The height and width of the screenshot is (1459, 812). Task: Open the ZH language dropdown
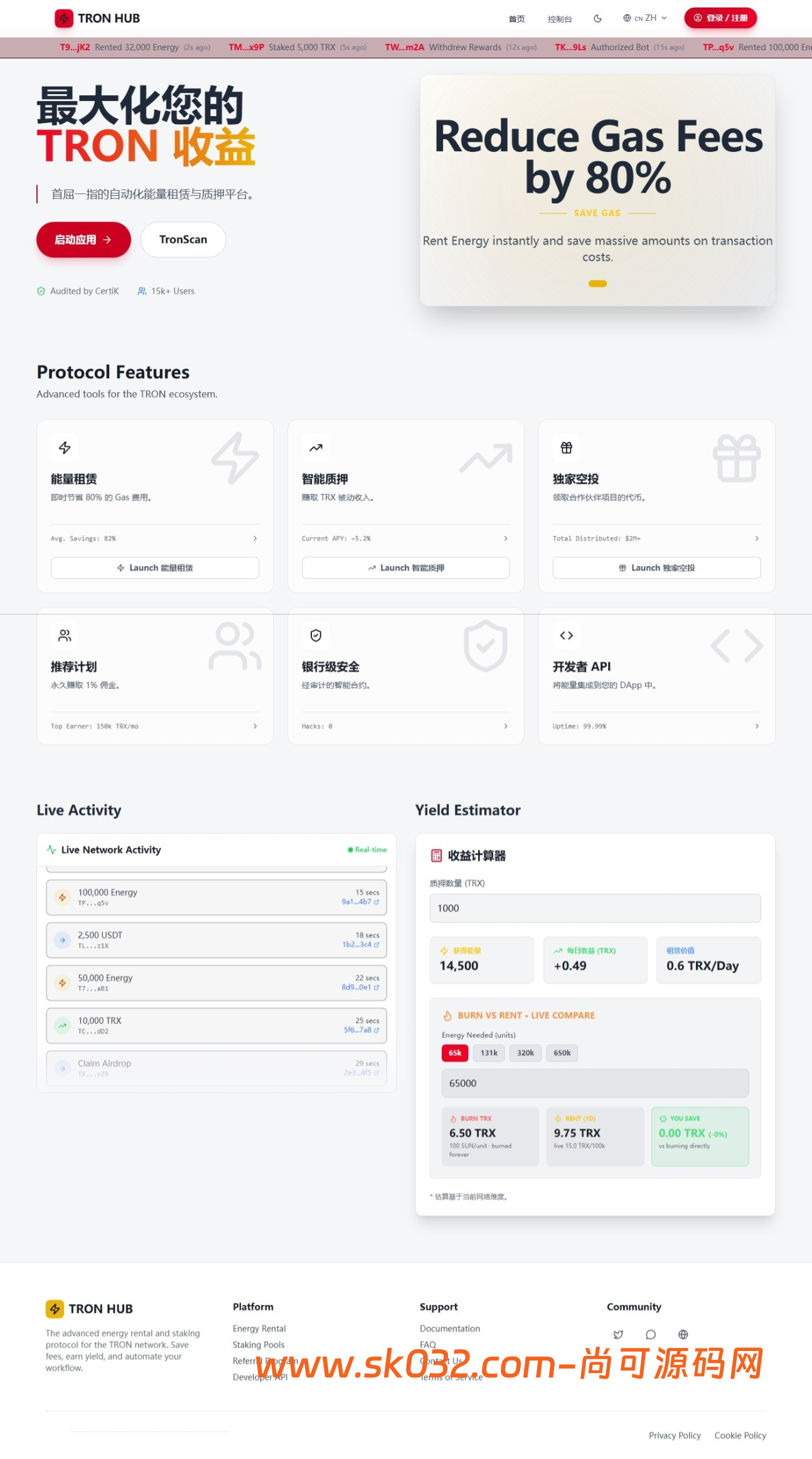click(645, 18)
